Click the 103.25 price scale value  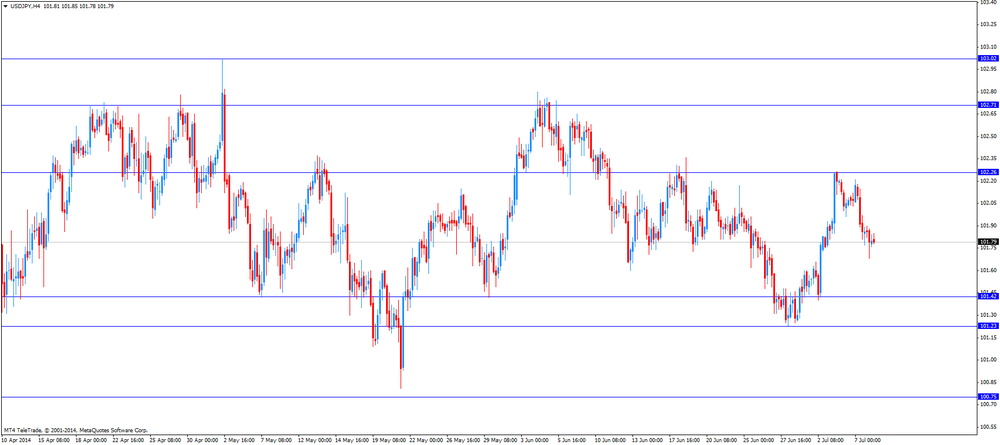tap(988, 24)
